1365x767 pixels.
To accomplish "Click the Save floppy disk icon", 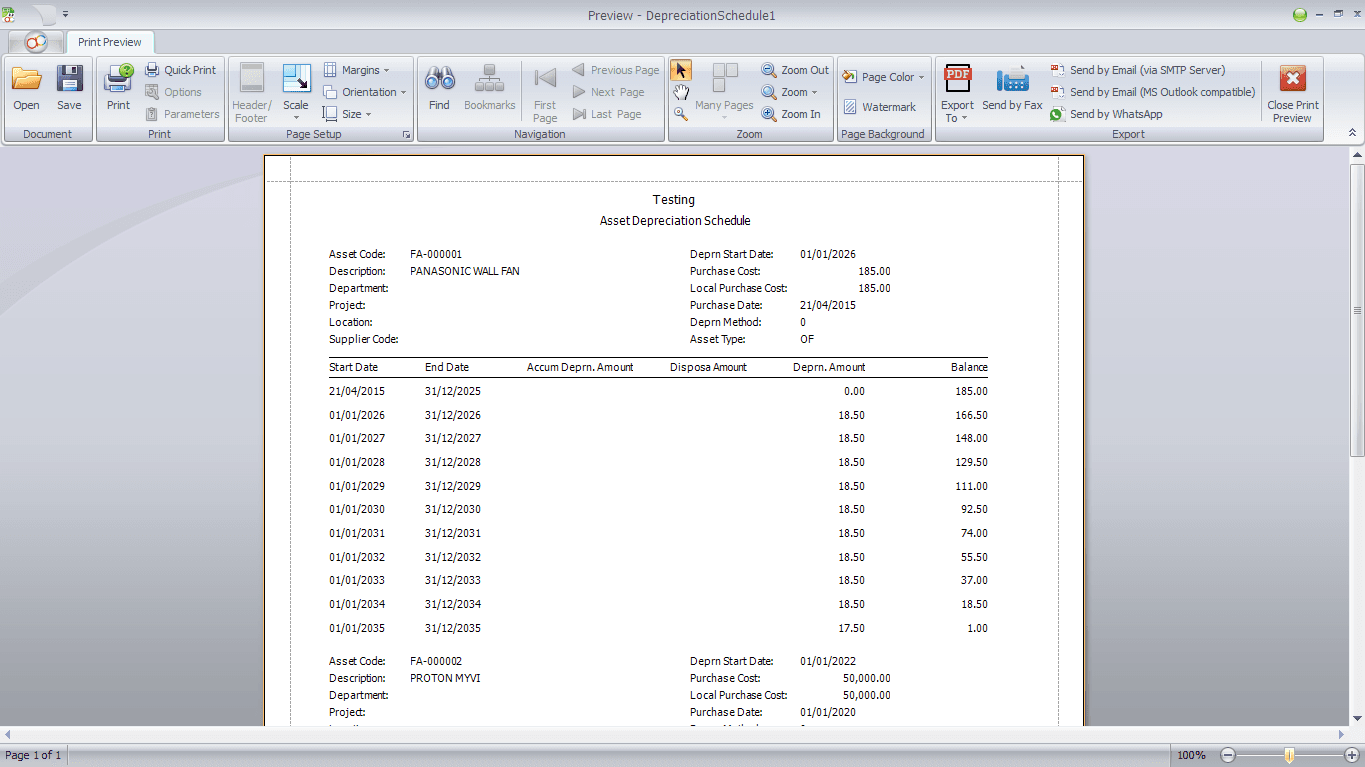I will tap(69, 80).
